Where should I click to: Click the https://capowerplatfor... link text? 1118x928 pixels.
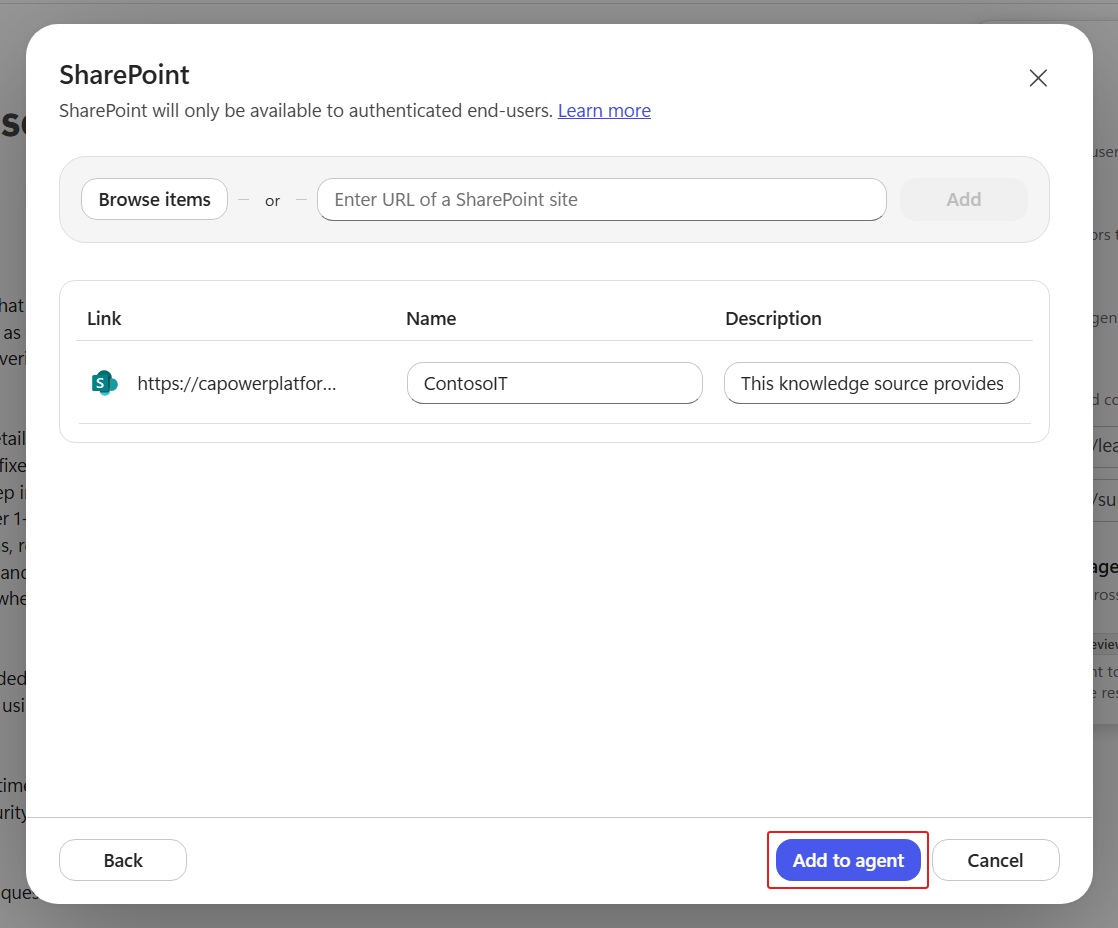tap(237, 383)
